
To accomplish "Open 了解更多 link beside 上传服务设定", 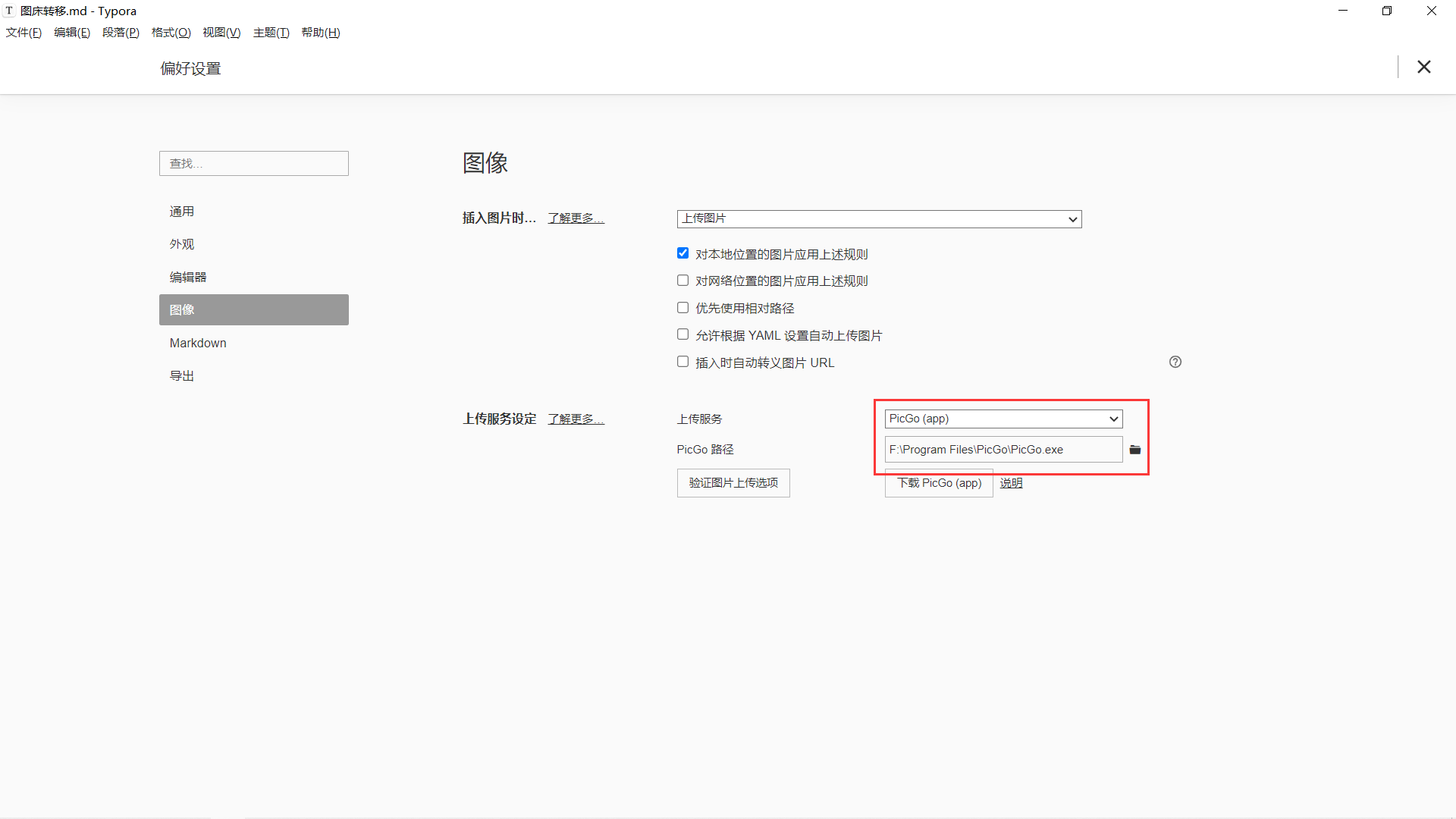I will pos(576,419).
